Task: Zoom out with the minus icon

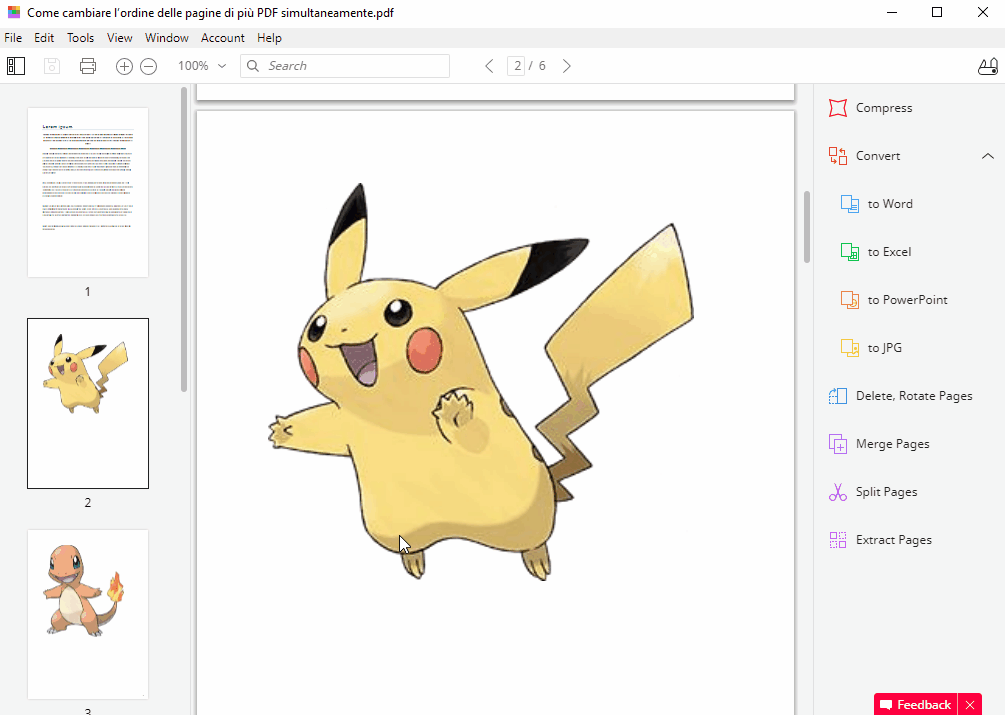Action: 149,66
